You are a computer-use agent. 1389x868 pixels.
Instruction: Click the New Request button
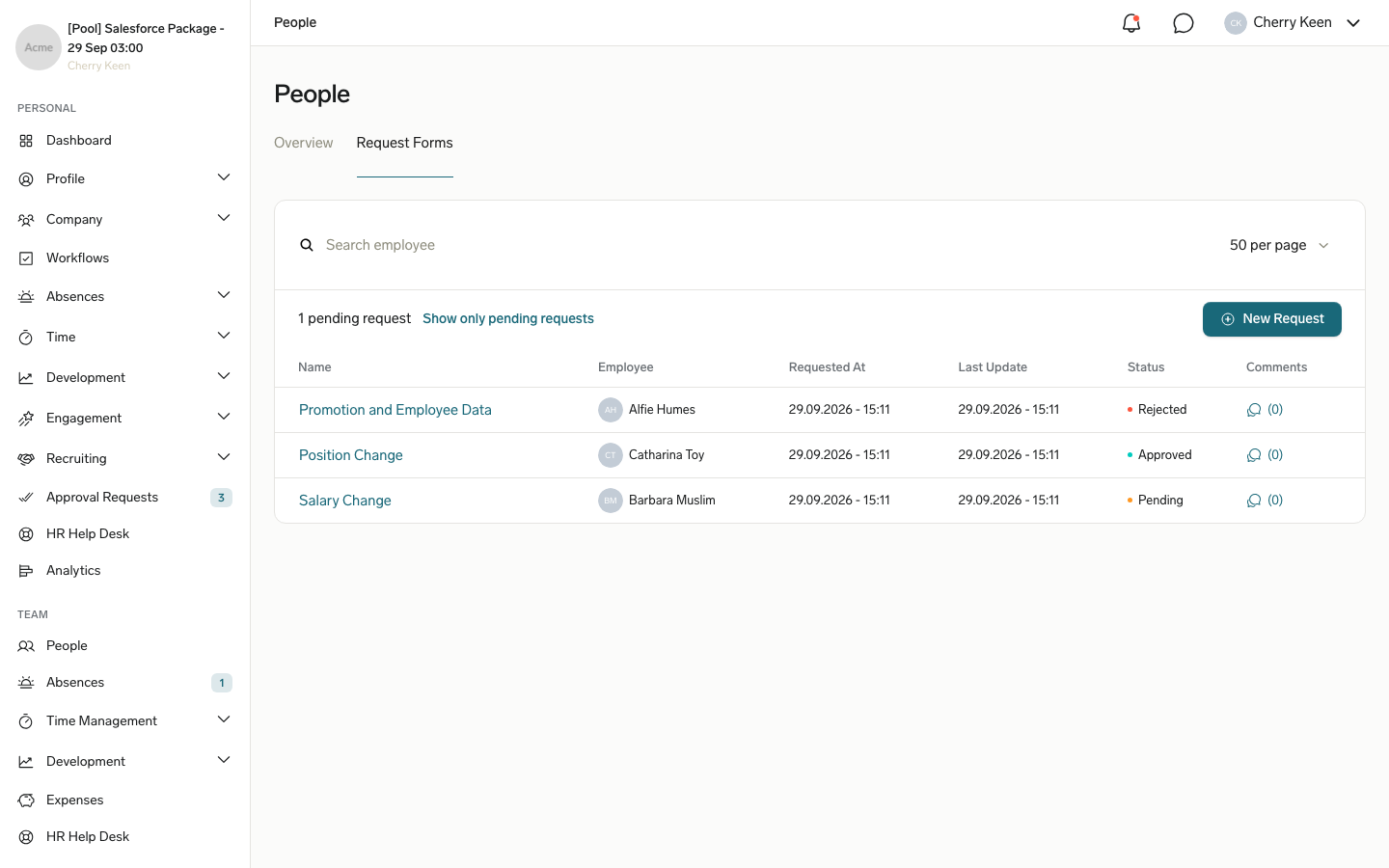point(1272,319)
